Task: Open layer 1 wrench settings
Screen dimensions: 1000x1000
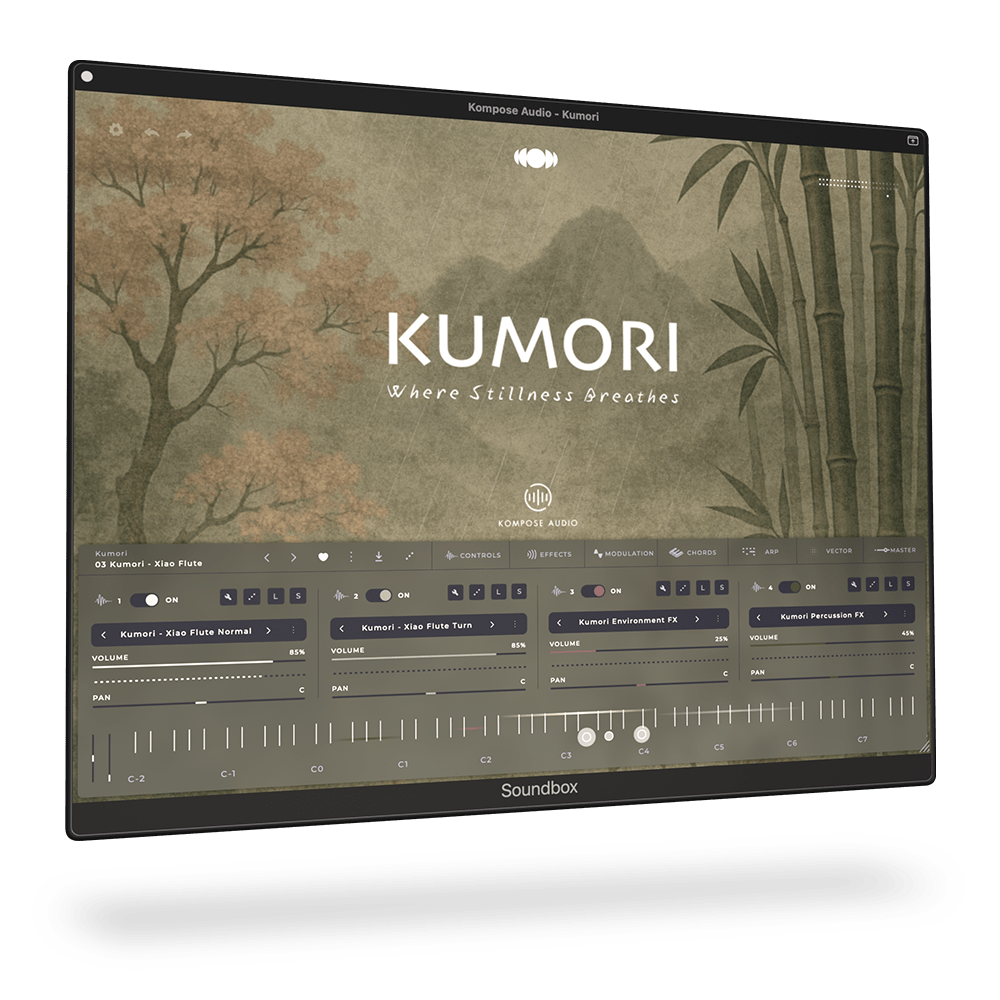Action: tap(228, 597)
